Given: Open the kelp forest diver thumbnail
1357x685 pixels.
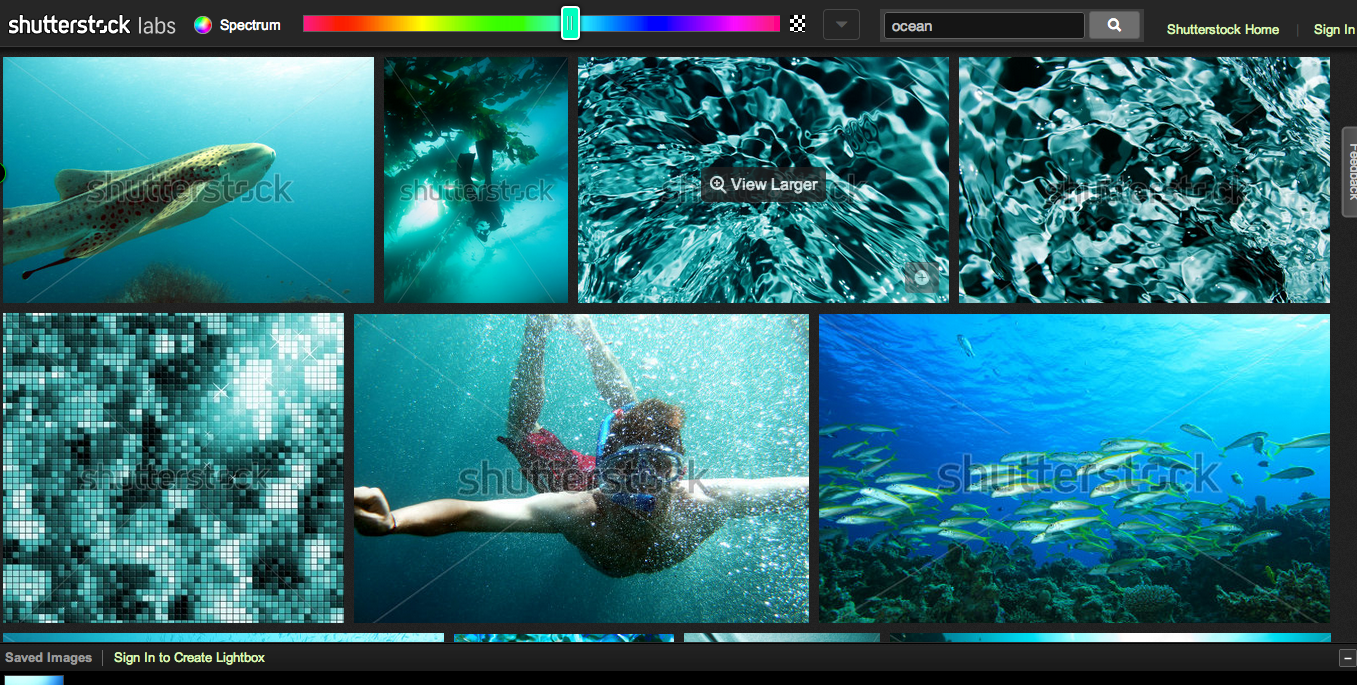Looking at the screenshot, I should pos(476,180).
